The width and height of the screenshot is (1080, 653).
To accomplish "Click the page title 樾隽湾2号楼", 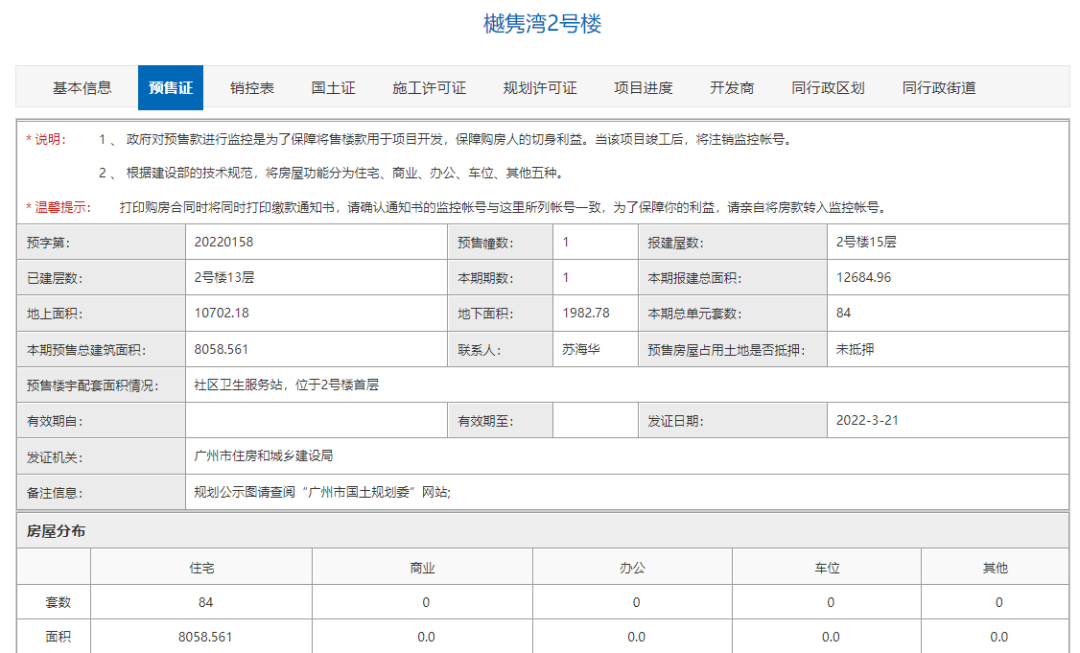I will point(540,26).
